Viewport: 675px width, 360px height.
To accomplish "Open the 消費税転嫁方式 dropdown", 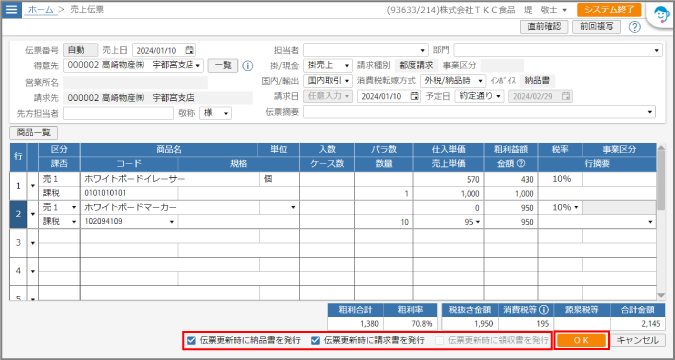I will 480,81.
